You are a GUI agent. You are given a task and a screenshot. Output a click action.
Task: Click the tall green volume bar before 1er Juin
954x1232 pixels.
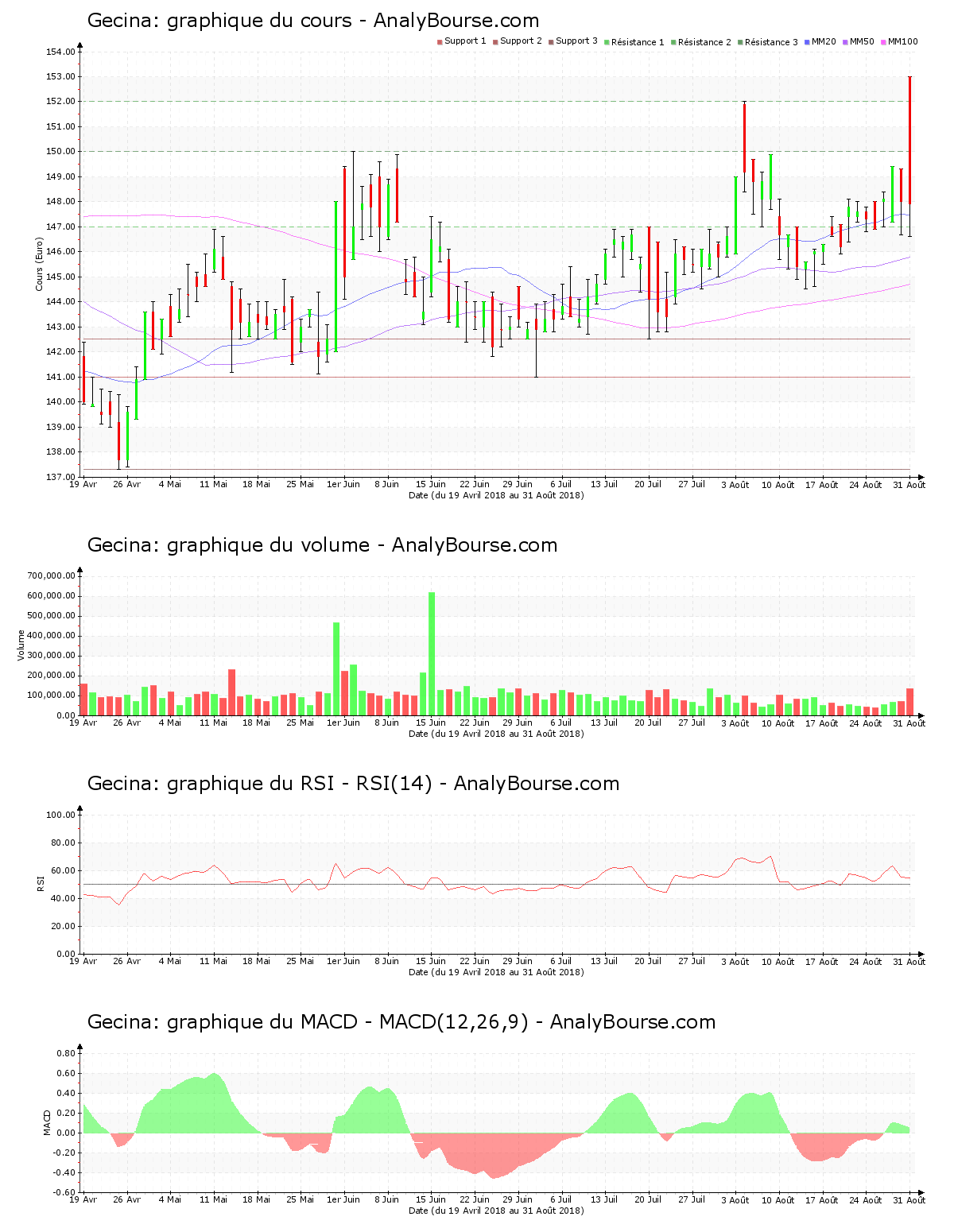click(336, 668)
